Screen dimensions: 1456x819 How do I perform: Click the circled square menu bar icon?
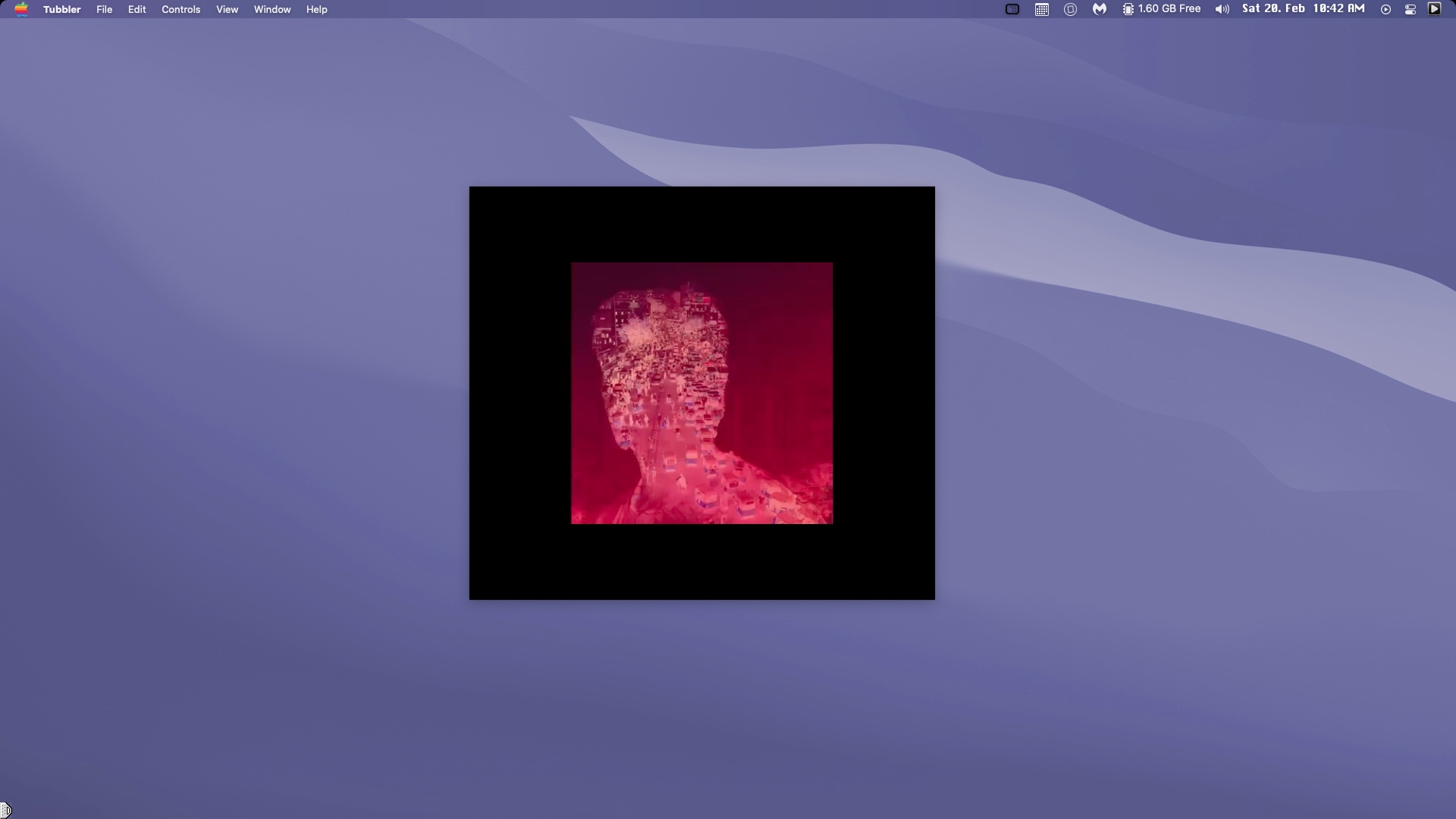point(1070,9)
